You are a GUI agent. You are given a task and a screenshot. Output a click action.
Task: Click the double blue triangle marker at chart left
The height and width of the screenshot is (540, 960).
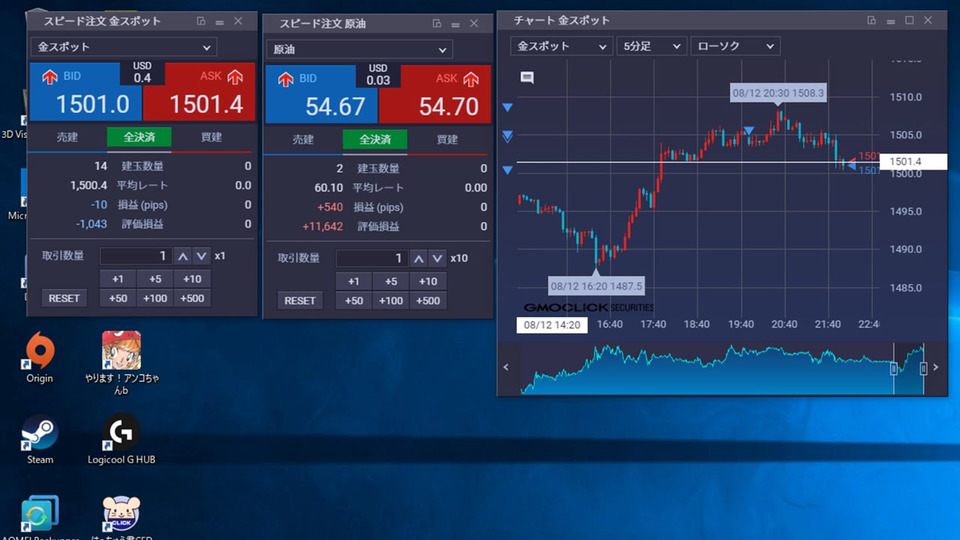pos(508,136)
